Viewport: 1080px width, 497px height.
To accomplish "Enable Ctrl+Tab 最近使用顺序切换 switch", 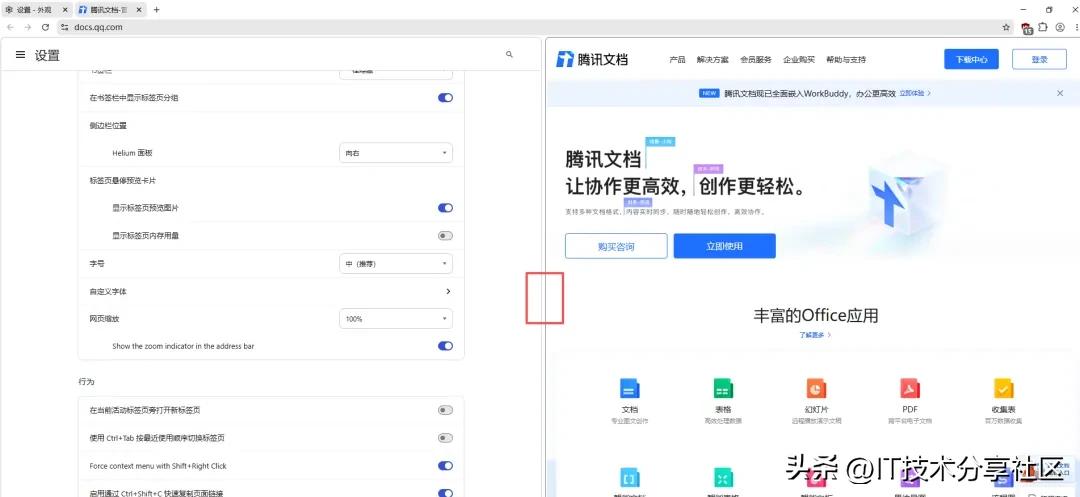I will pyautogui.click(x=446, y=438).
